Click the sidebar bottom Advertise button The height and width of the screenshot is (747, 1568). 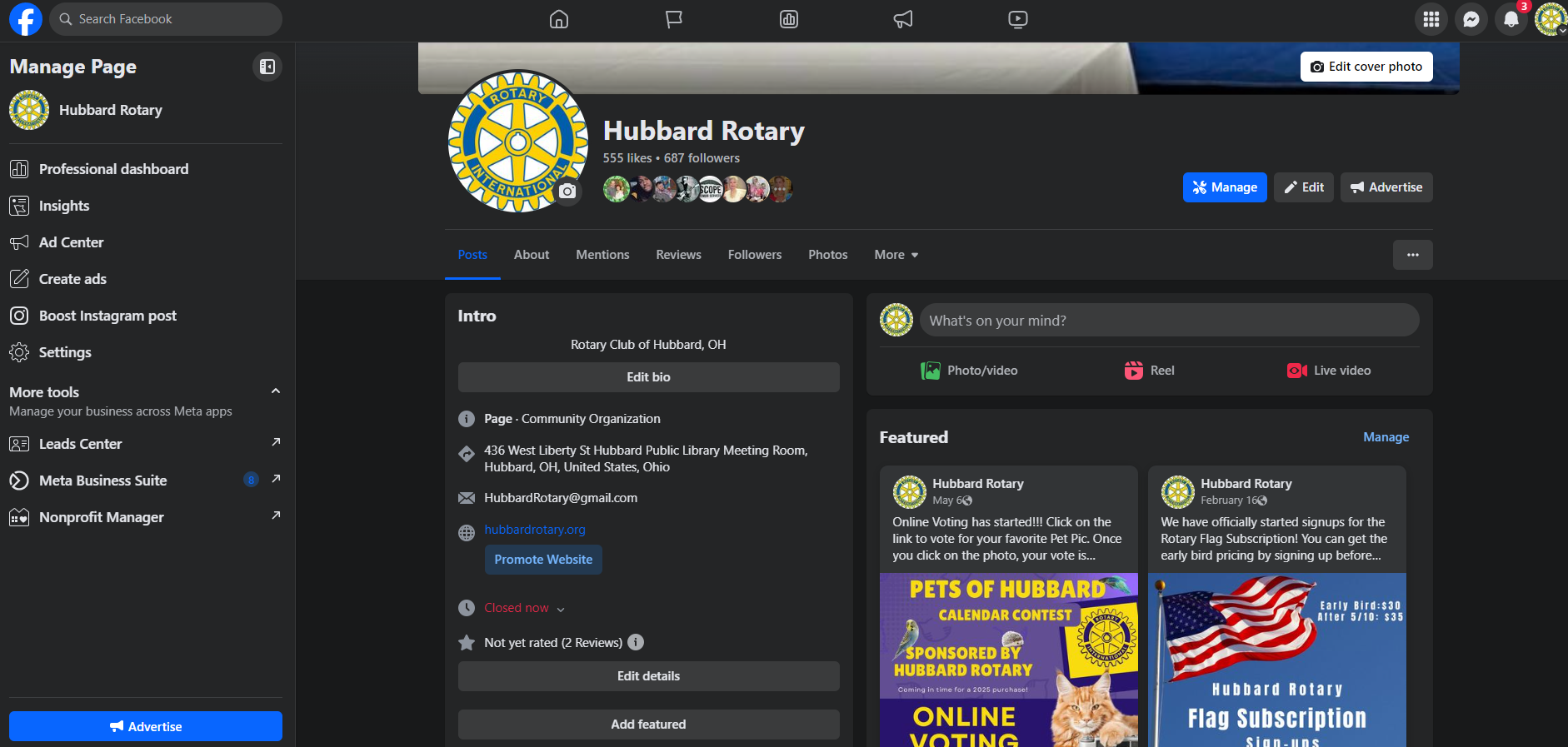(x=146, y=726)
